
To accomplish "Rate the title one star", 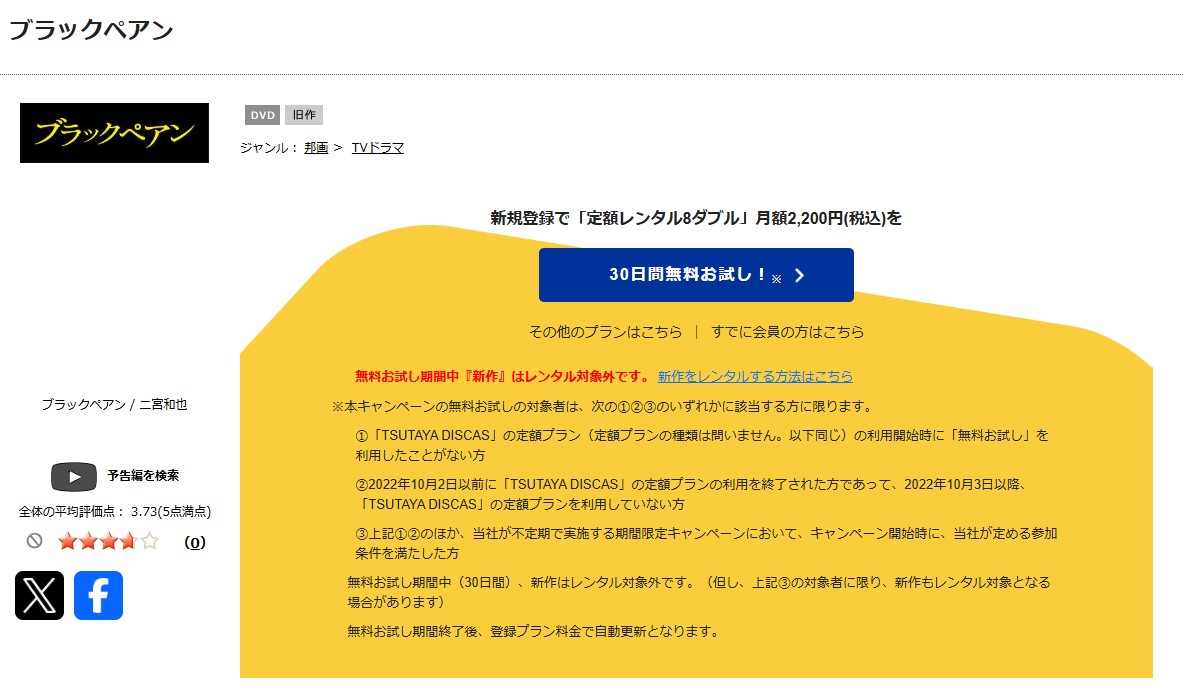I will click(68, 541).
